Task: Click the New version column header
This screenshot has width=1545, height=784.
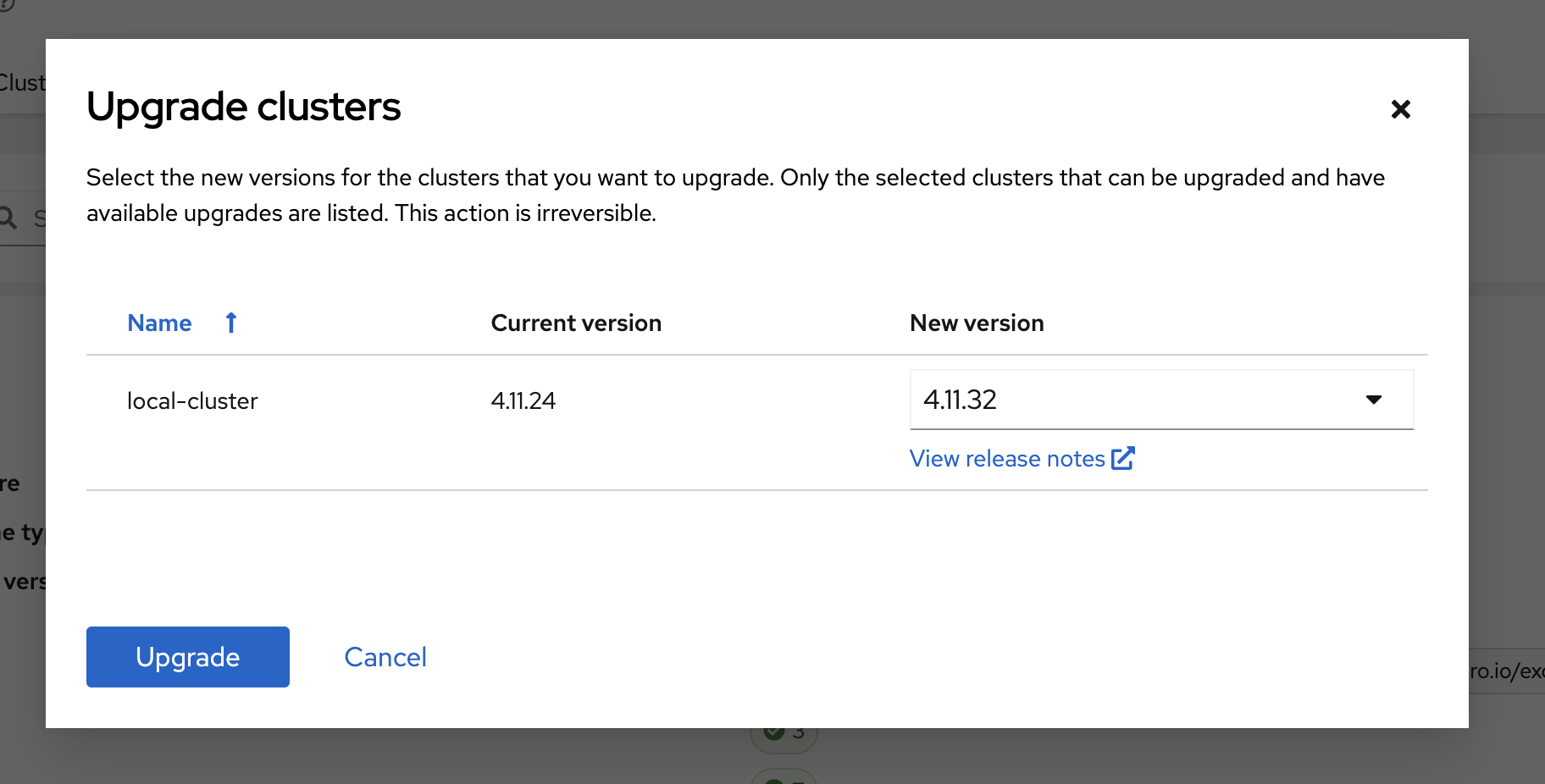Action: click(976, 323)
